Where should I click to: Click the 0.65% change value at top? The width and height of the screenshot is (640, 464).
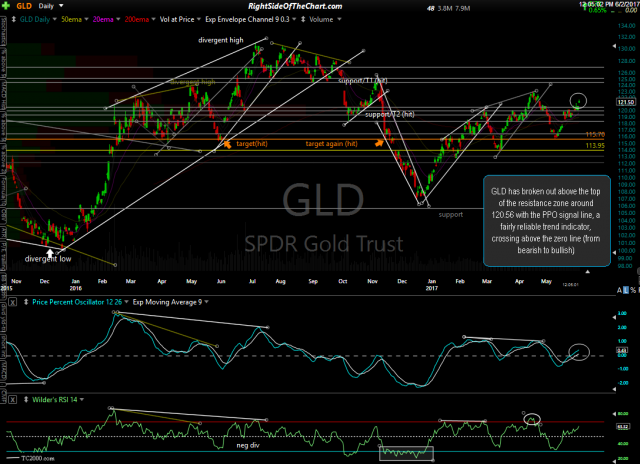click(x=597, y=11)
